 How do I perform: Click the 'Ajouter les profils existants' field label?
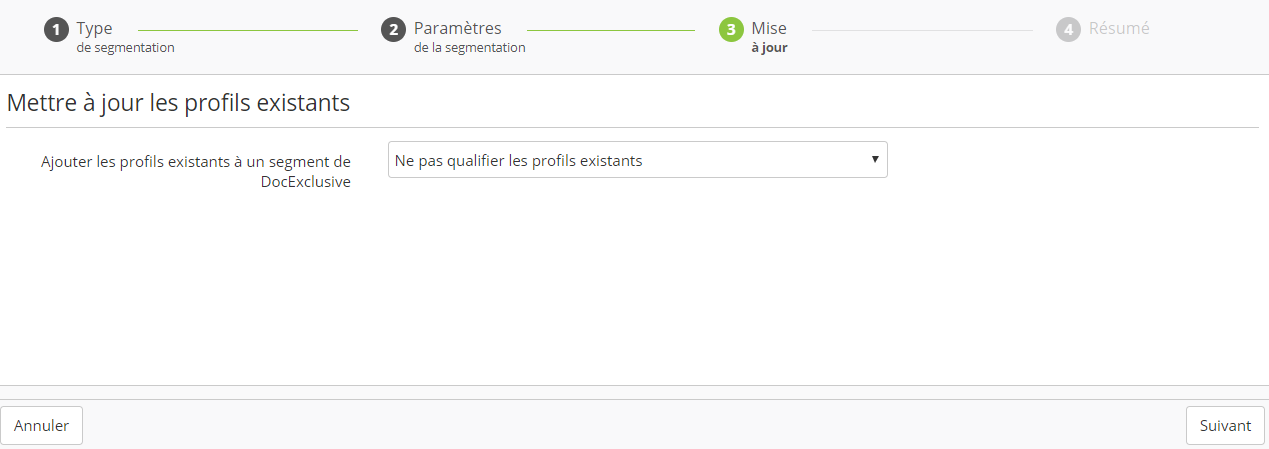[x=196, y=161]
